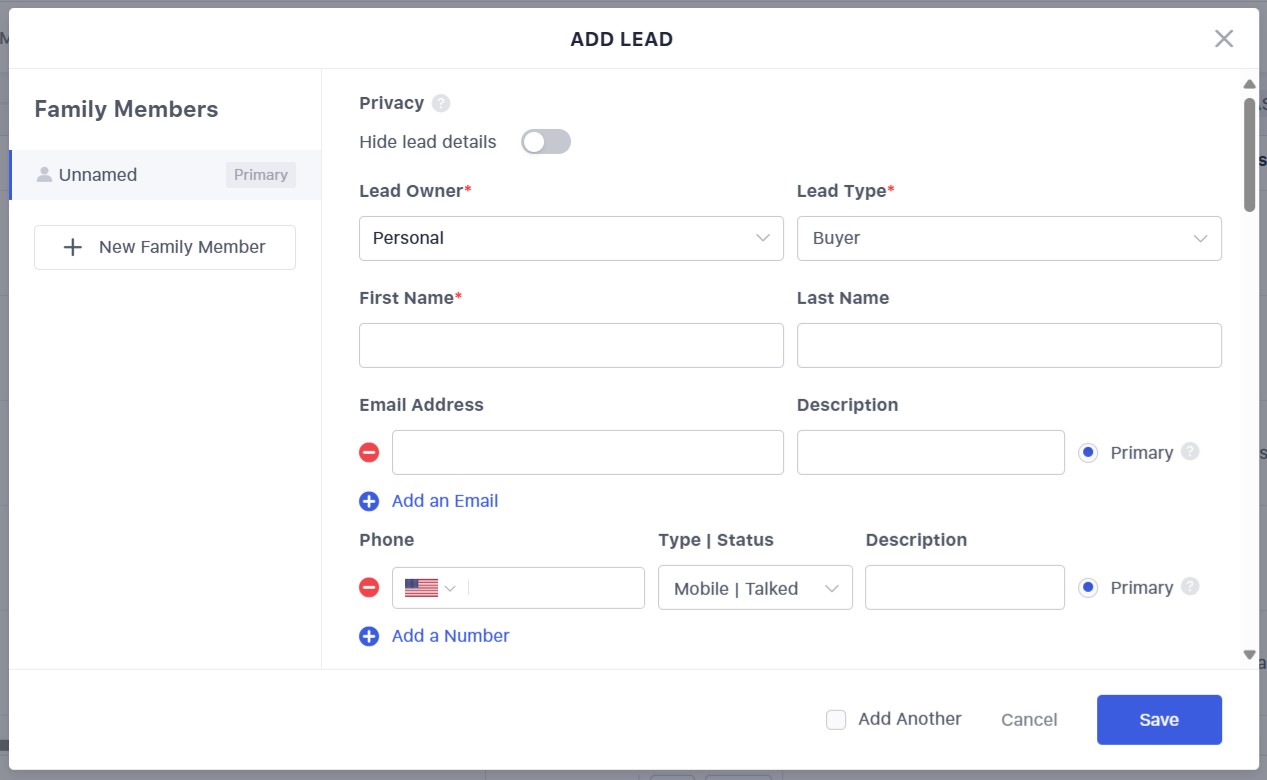Click into the First Name field
The image size is (1267, 780).
pos(571,345)
